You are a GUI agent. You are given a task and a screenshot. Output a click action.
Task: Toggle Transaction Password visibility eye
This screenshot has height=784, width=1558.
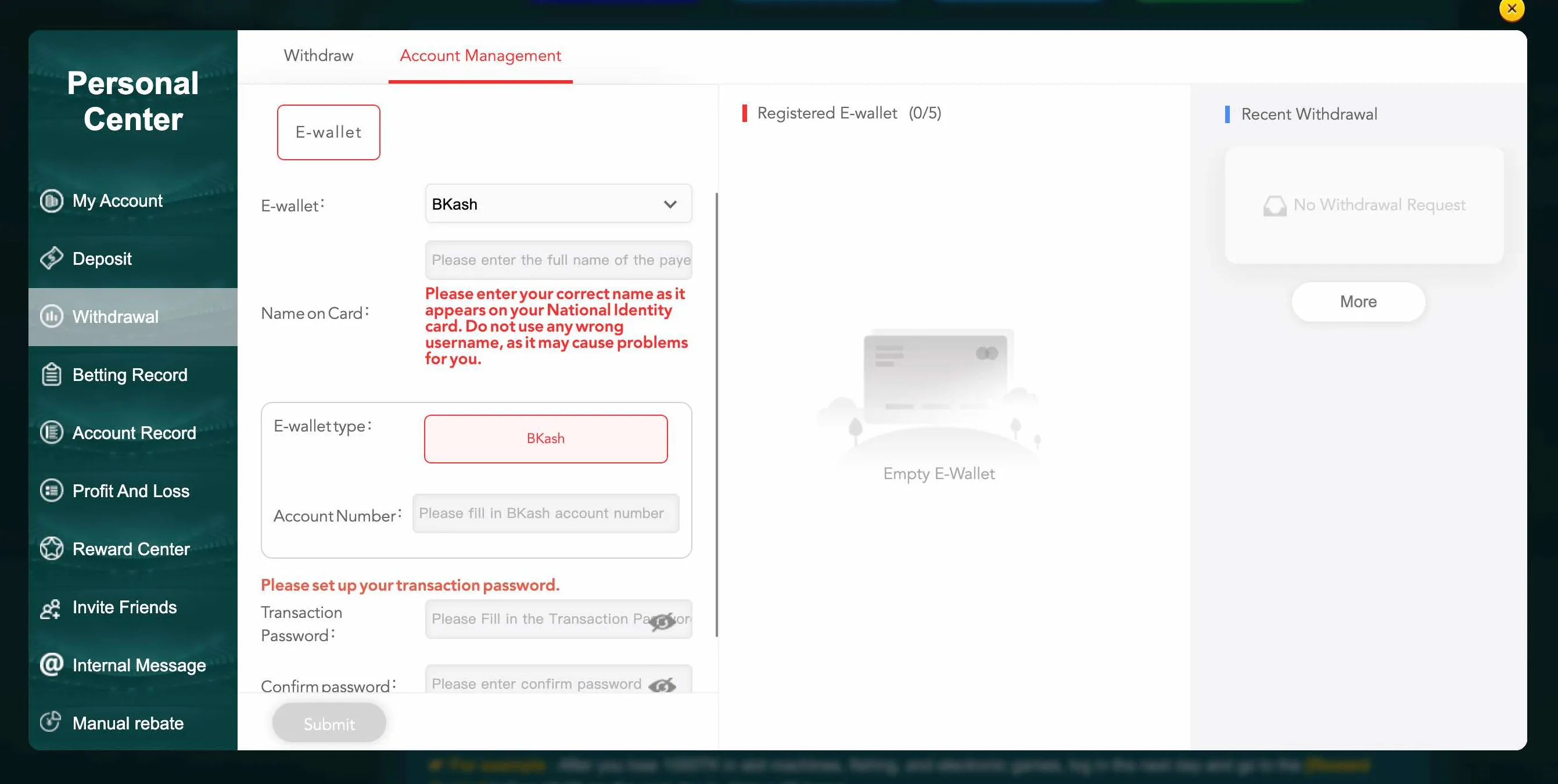pyautogui.click(x=662, y=621)
